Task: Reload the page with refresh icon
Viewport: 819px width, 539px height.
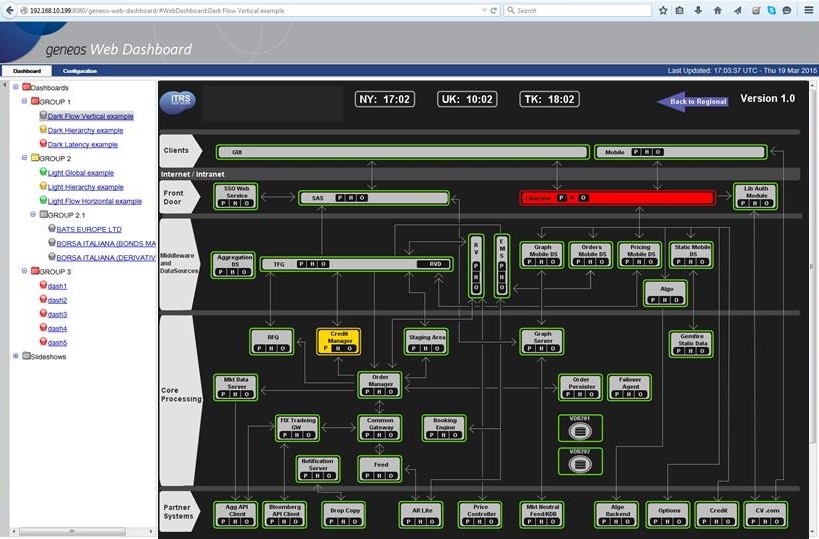Action: [x=495, y=10]
